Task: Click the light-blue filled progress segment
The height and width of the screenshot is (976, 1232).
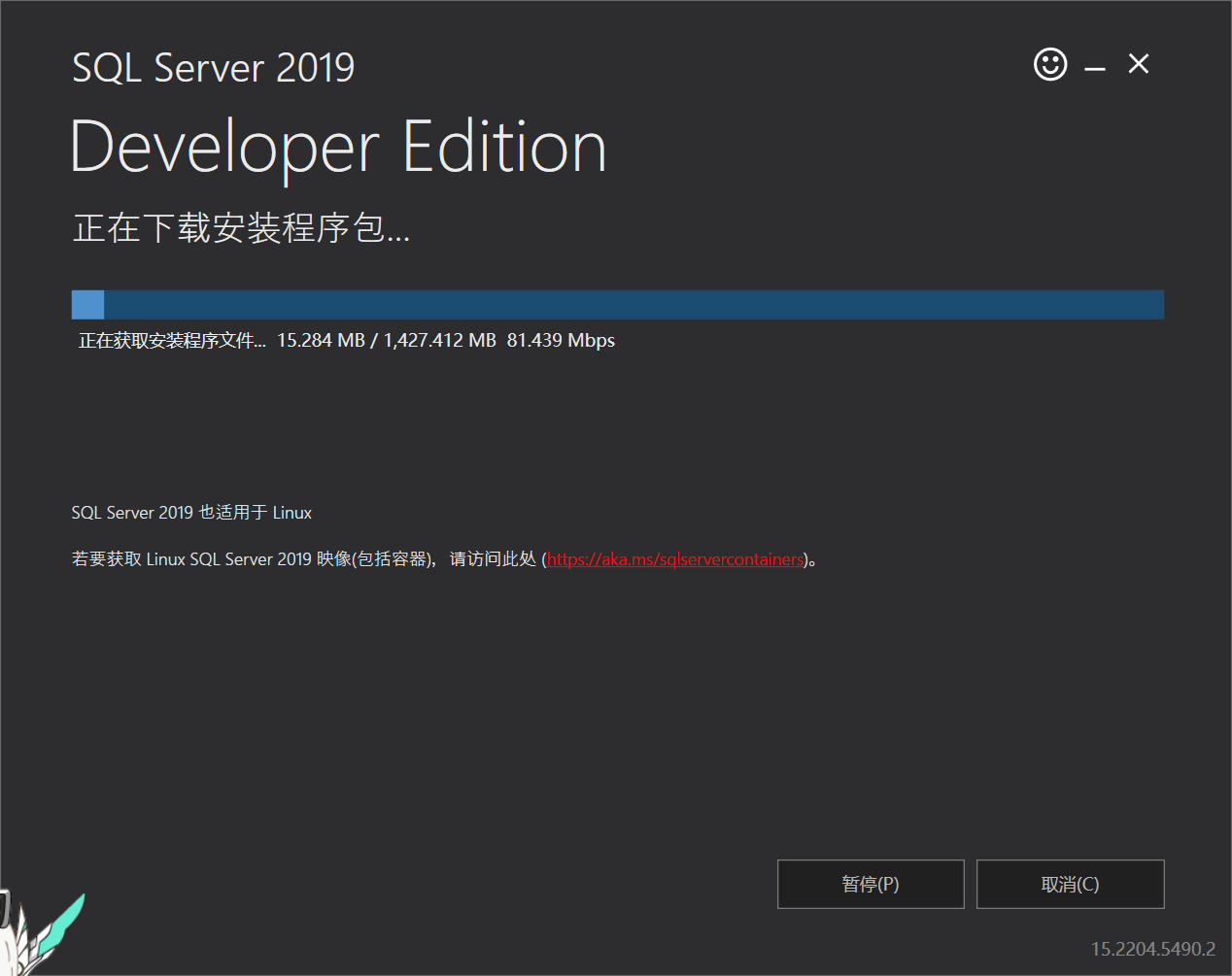Action: click(x=87, y=305)
